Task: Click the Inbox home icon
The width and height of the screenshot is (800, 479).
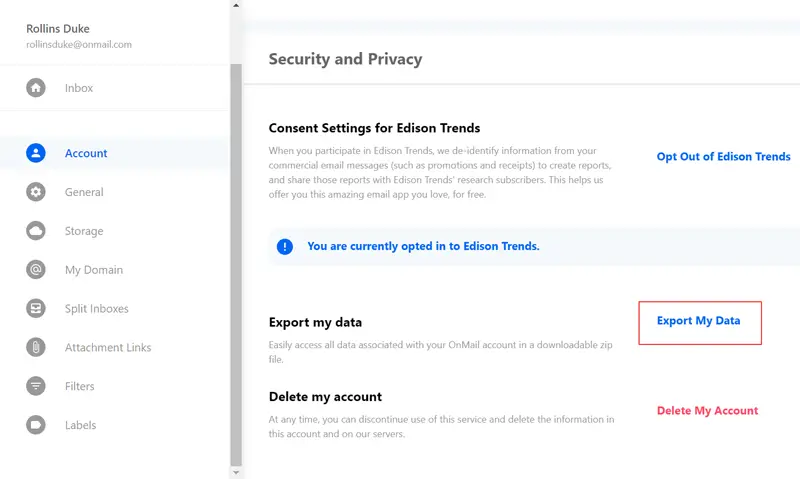Action: tap(36, 88)
